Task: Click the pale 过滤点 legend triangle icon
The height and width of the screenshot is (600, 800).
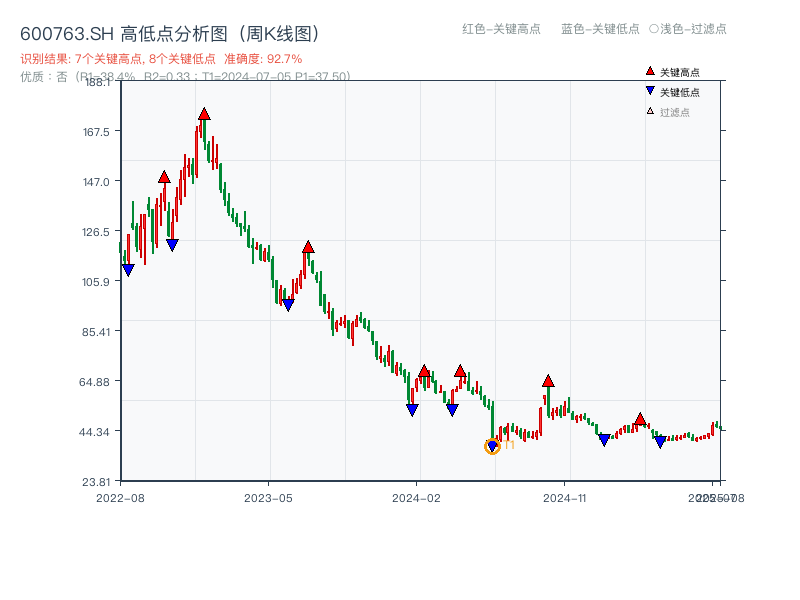Action: 648,108
